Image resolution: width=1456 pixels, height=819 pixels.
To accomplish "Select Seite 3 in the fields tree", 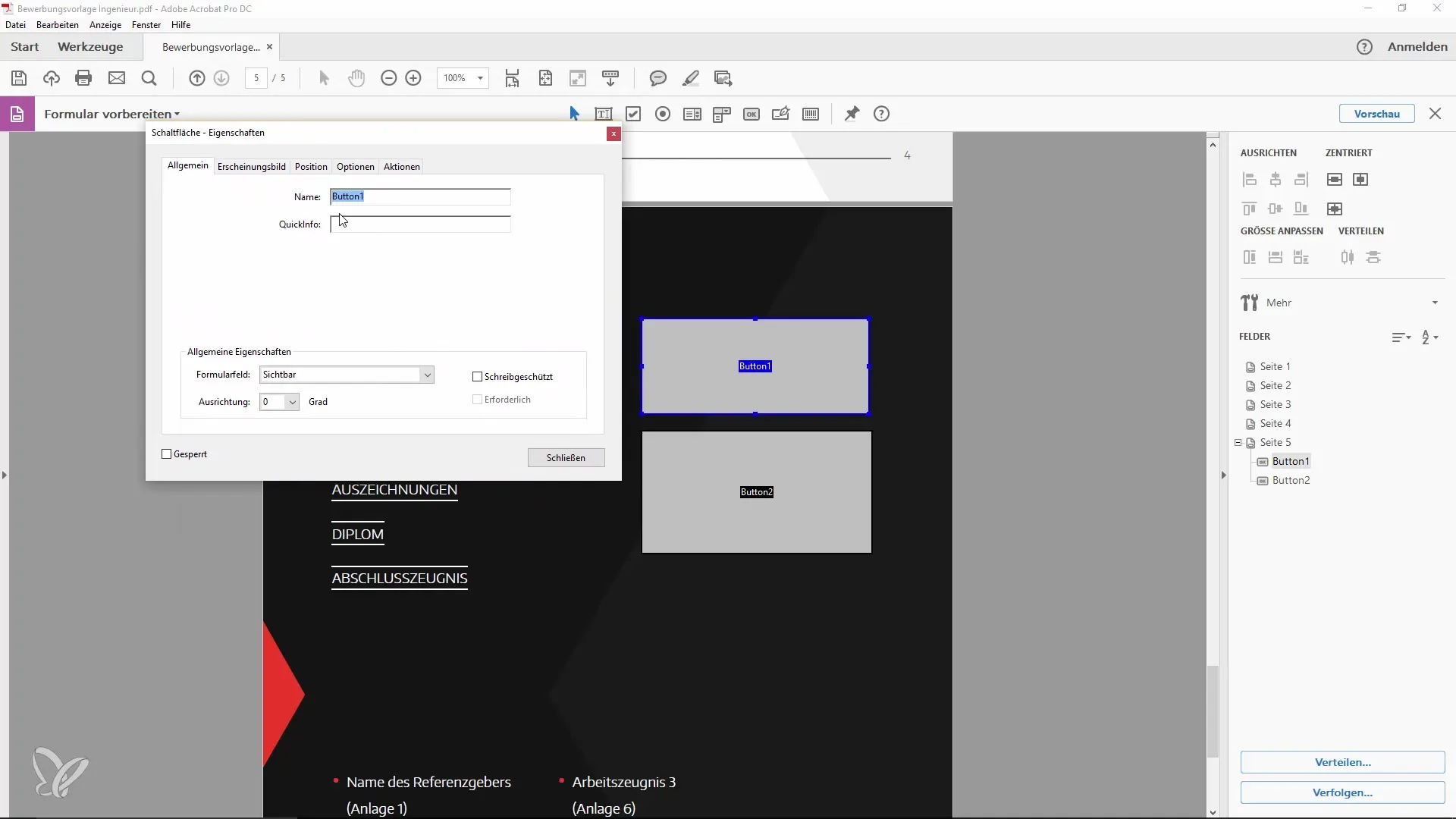I will 1275,405.
